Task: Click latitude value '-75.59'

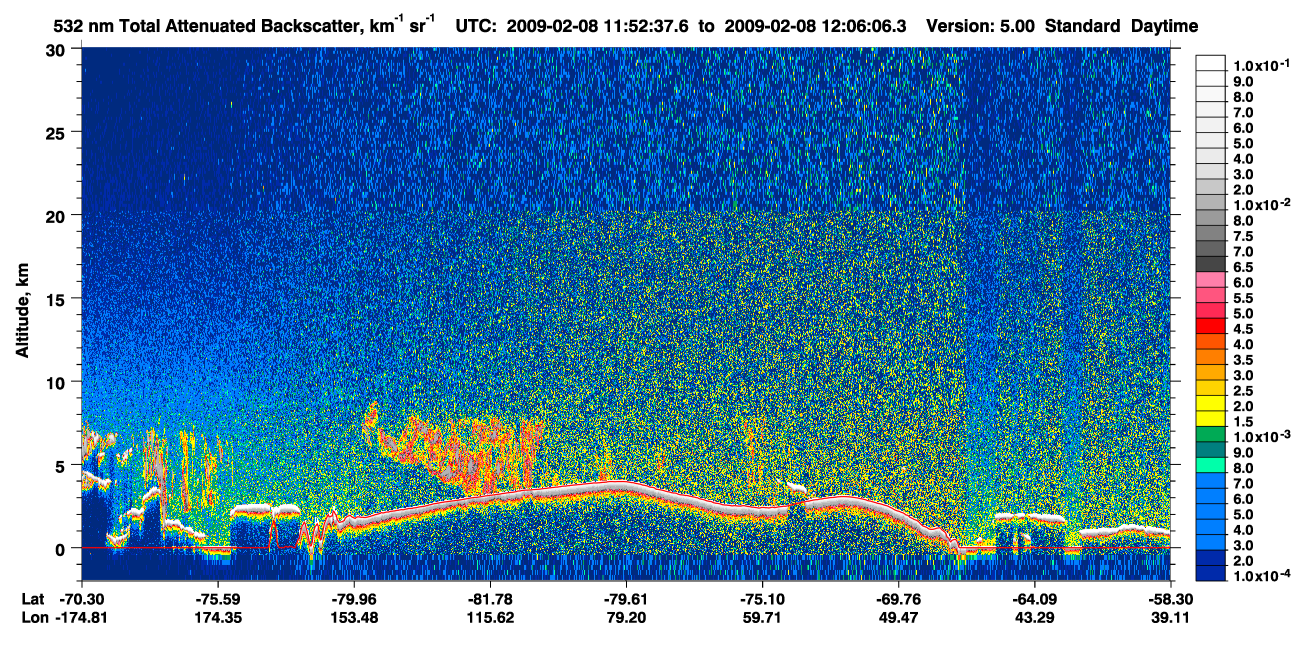Action: point(218,599)
